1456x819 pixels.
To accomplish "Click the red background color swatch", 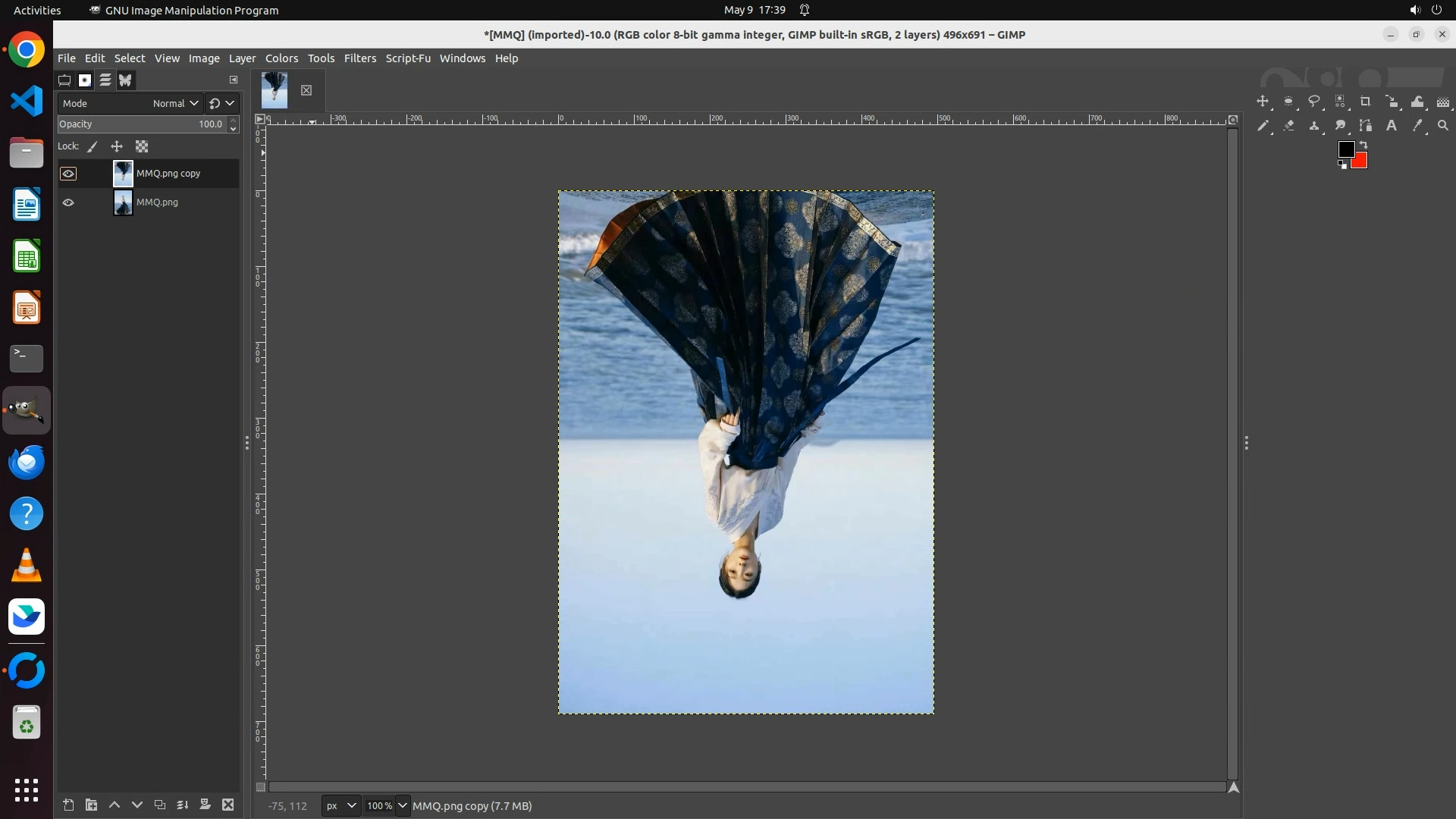I will [x=1360, y=162].
